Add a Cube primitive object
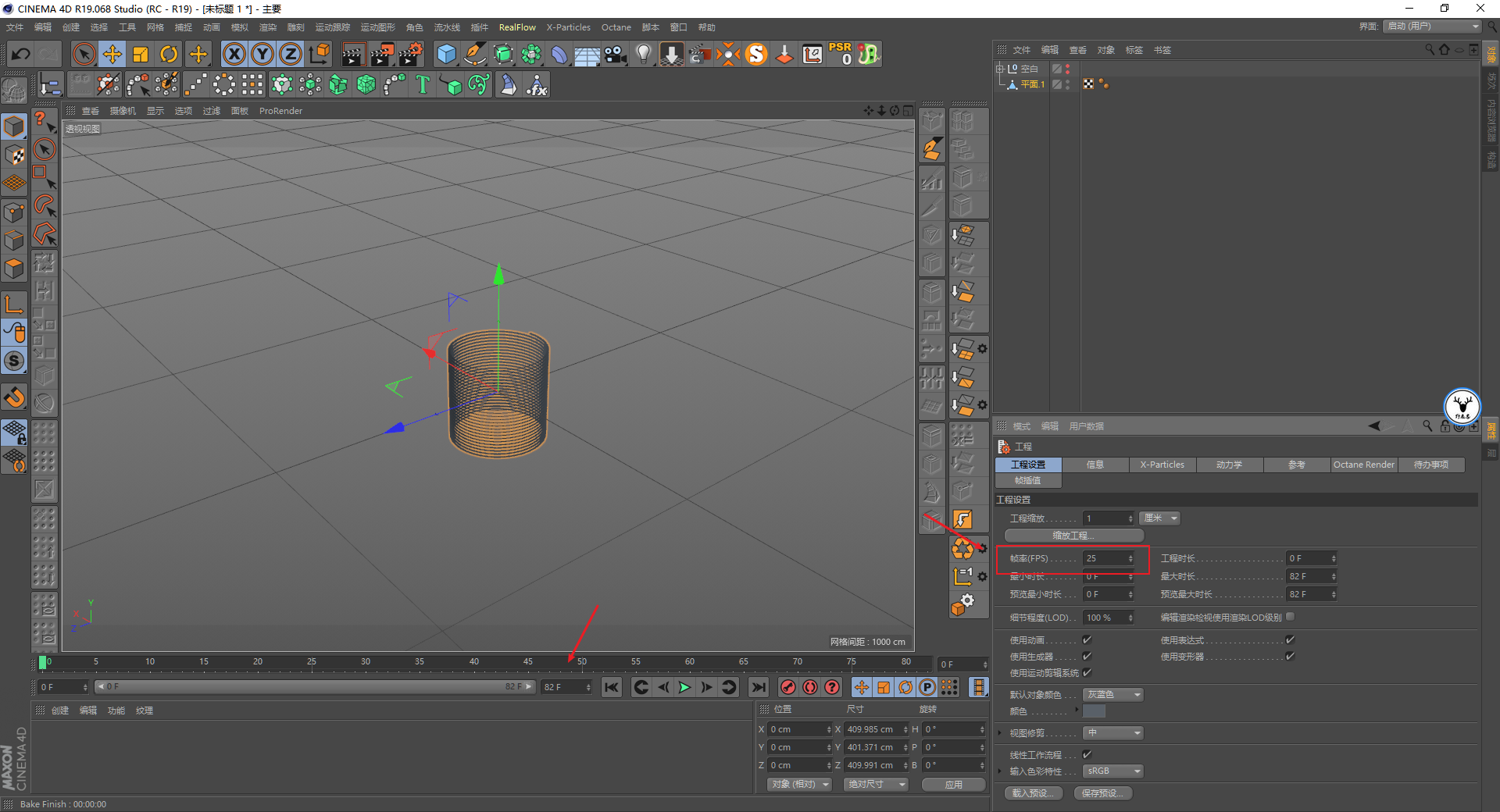 tap(446, 54)
